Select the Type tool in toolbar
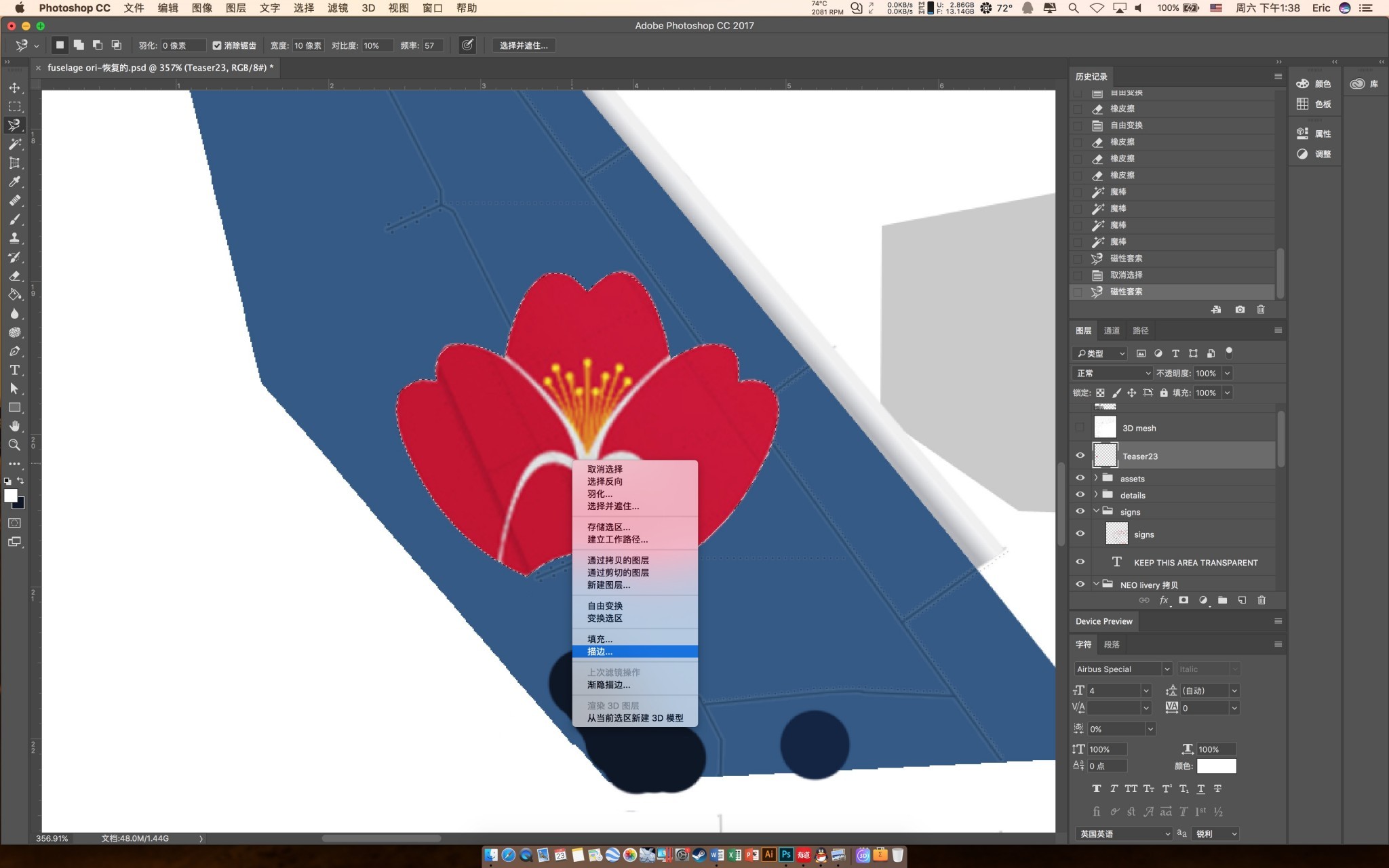Image resolution: width=1389 pixels, height=868 pixels. [14, 370]
